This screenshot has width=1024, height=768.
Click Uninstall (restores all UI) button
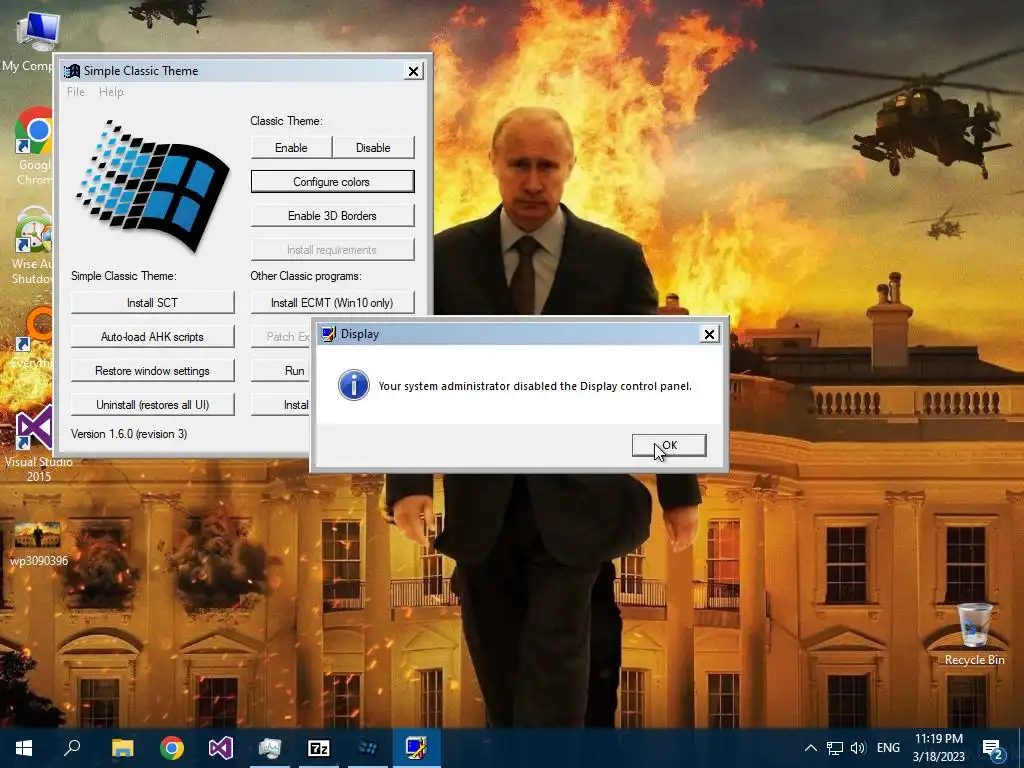point(152,404)
